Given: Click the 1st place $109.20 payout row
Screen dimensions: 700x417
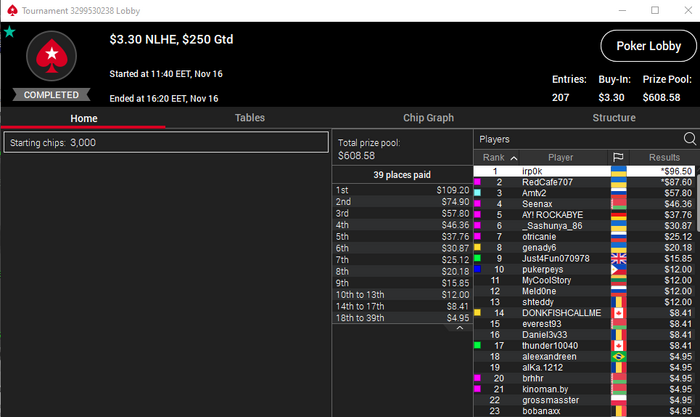Looking at the screenshot, I should pos(402,190).
